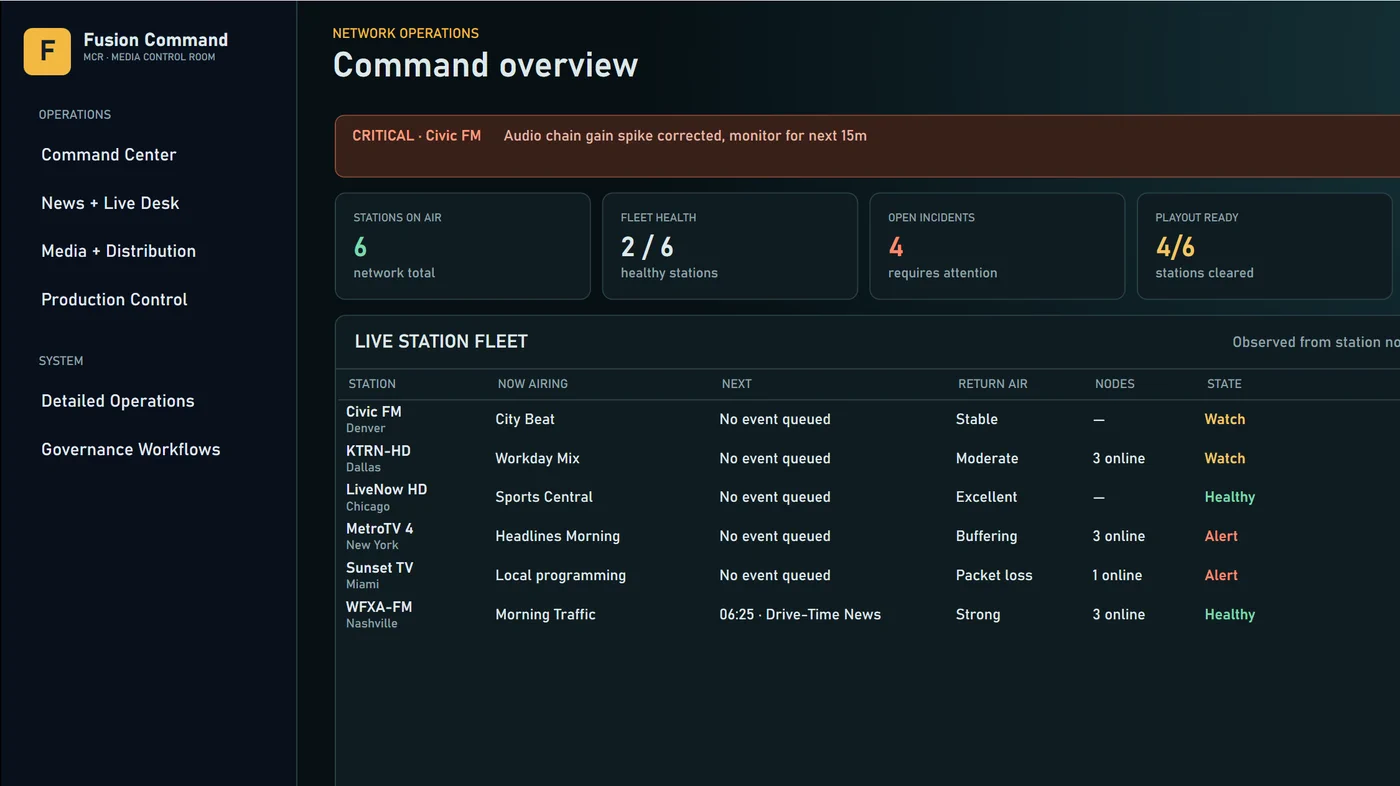Click the Packet loss return air value
Viewport: 1400px width, 786px height.
[x=994, y=575]
